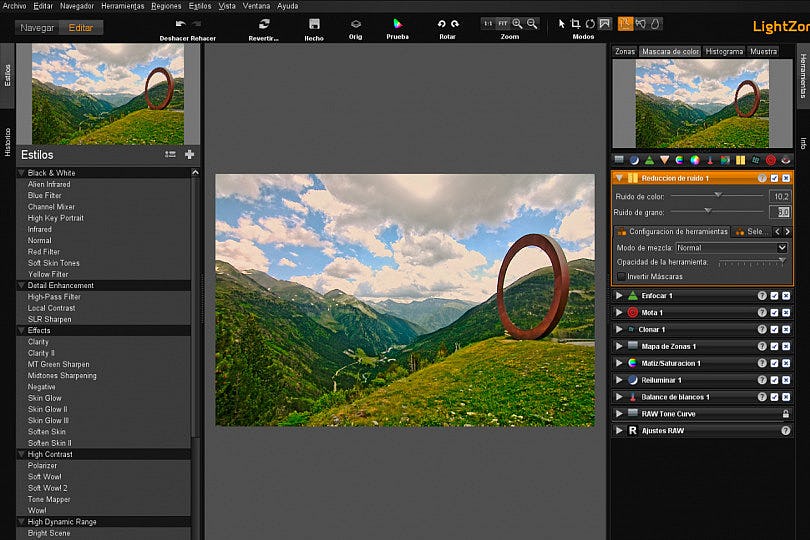Check the Invertir Máscaras checkbox
810x540 pixels.
click(x=621, y=276)
